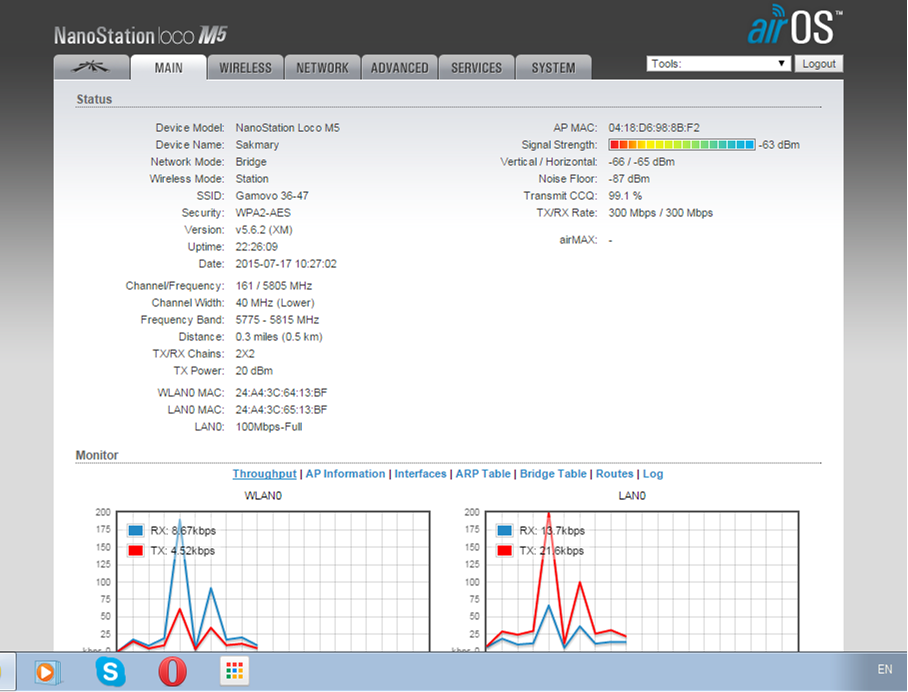View the Interfaces monitor

point(420,474)
